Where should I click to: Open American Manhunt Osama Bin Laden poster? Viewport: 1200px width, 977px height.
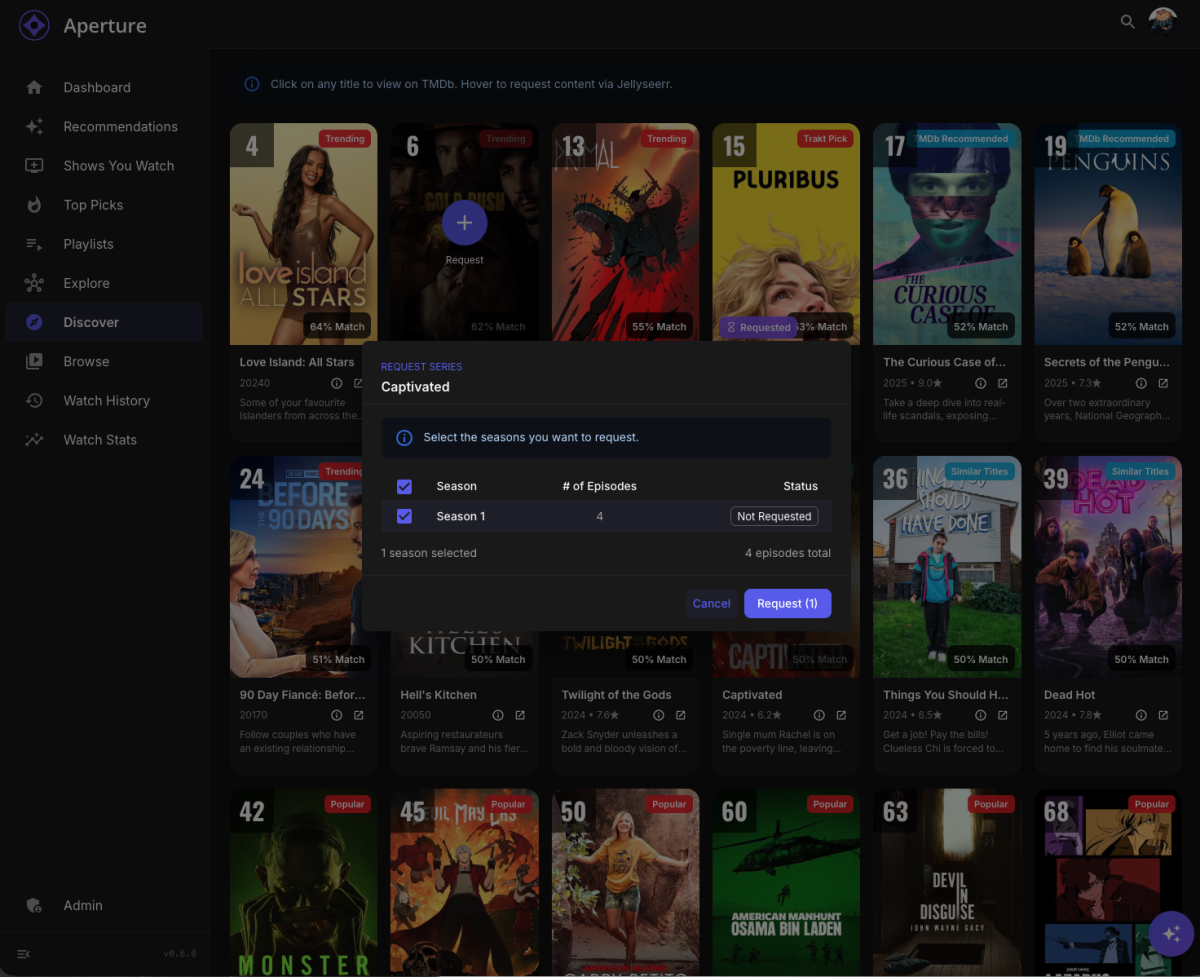[x=786, y=883]
